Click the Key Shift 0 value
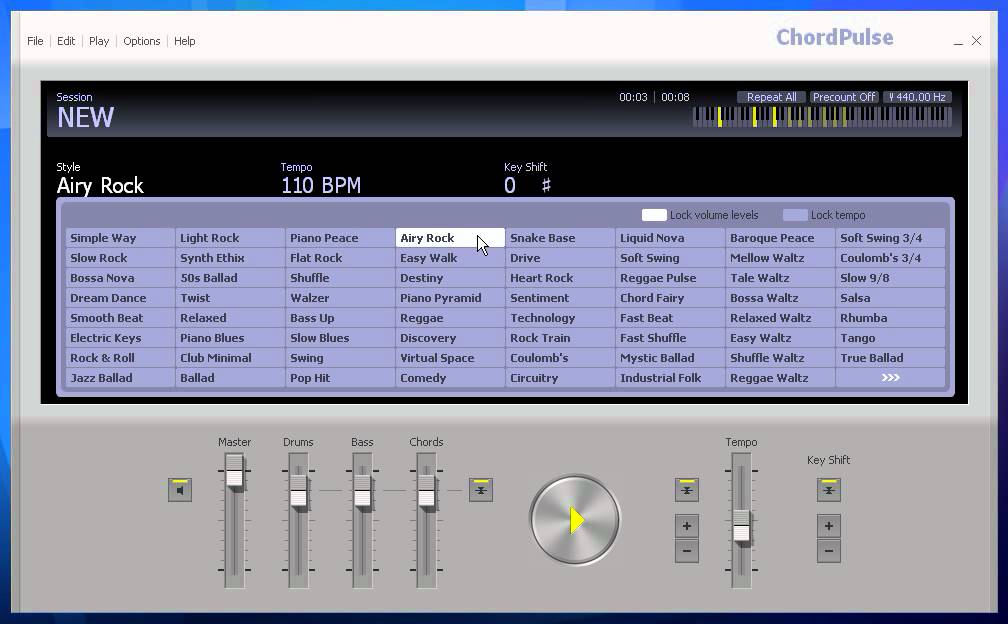Image resolution: width=1008 pixels, height=624 pixels. (x=510, y=186)
